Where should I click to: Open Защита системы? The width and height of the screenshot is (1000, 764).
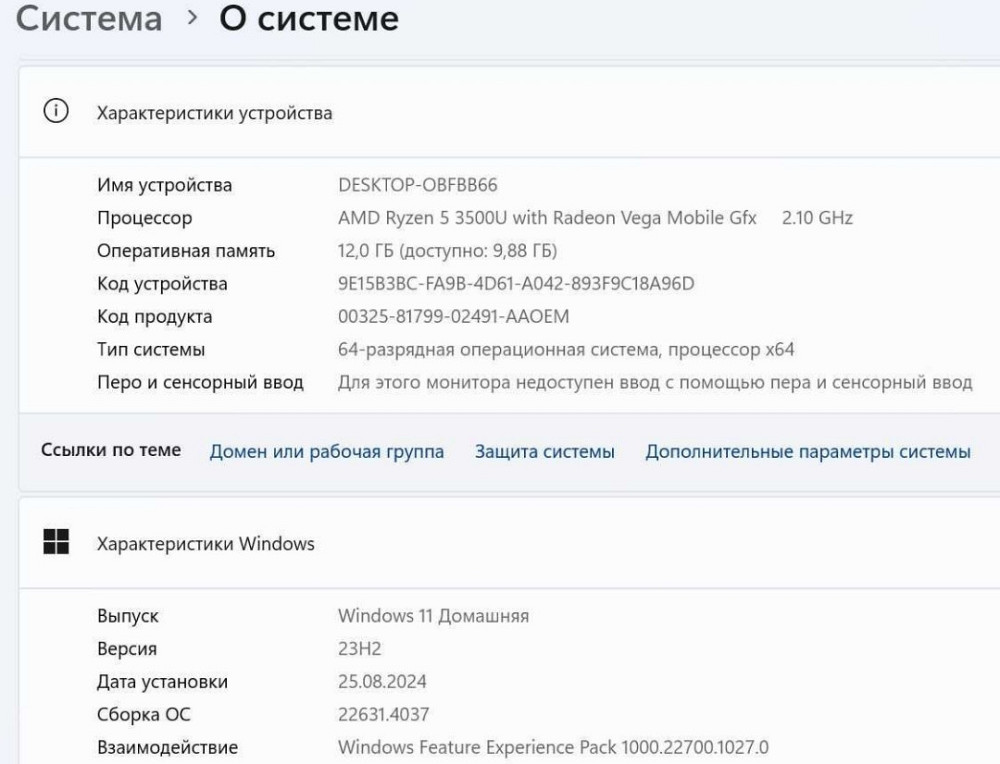[x=544, y=451]
